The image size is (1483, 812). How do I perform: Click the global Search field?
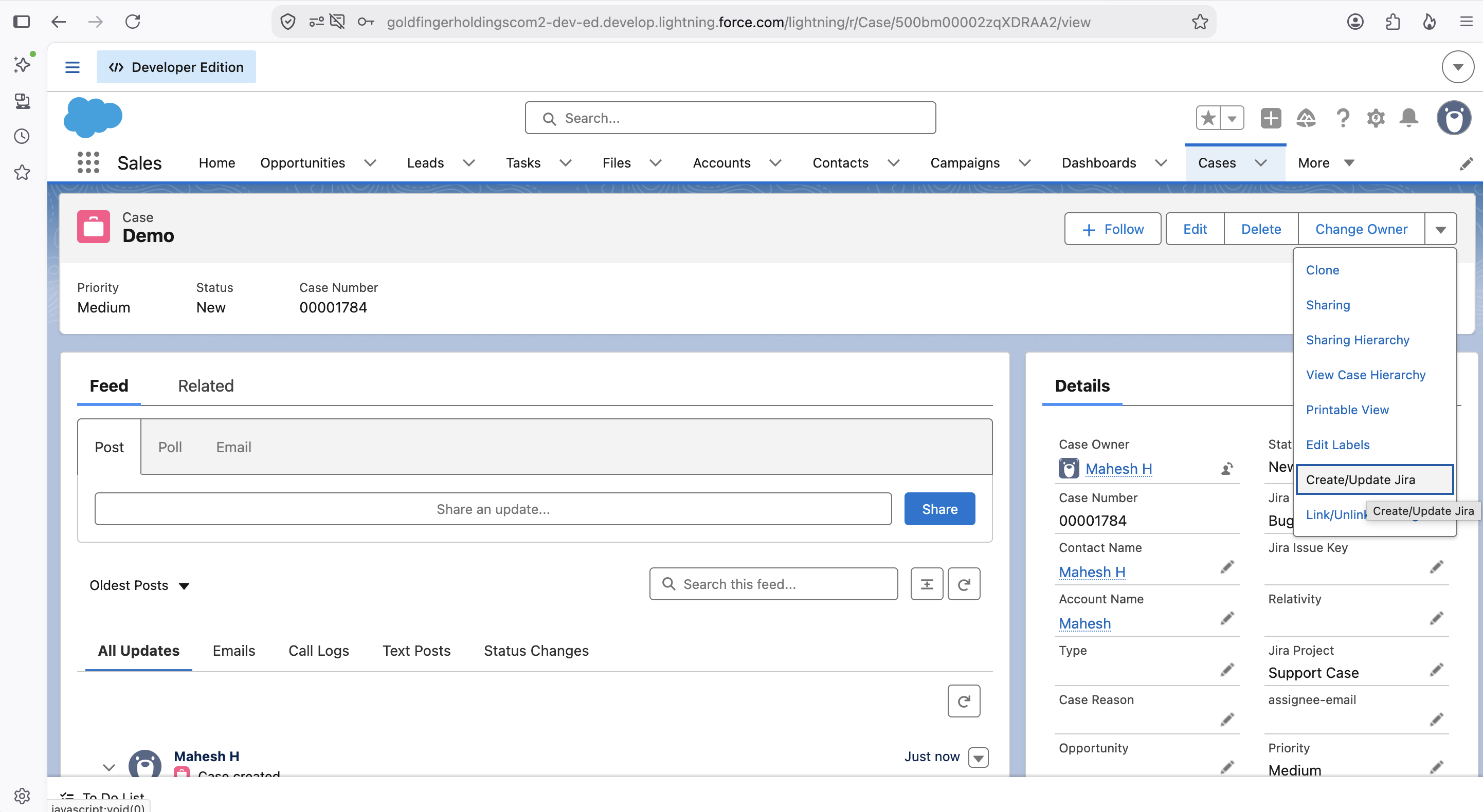pos(730,118)
